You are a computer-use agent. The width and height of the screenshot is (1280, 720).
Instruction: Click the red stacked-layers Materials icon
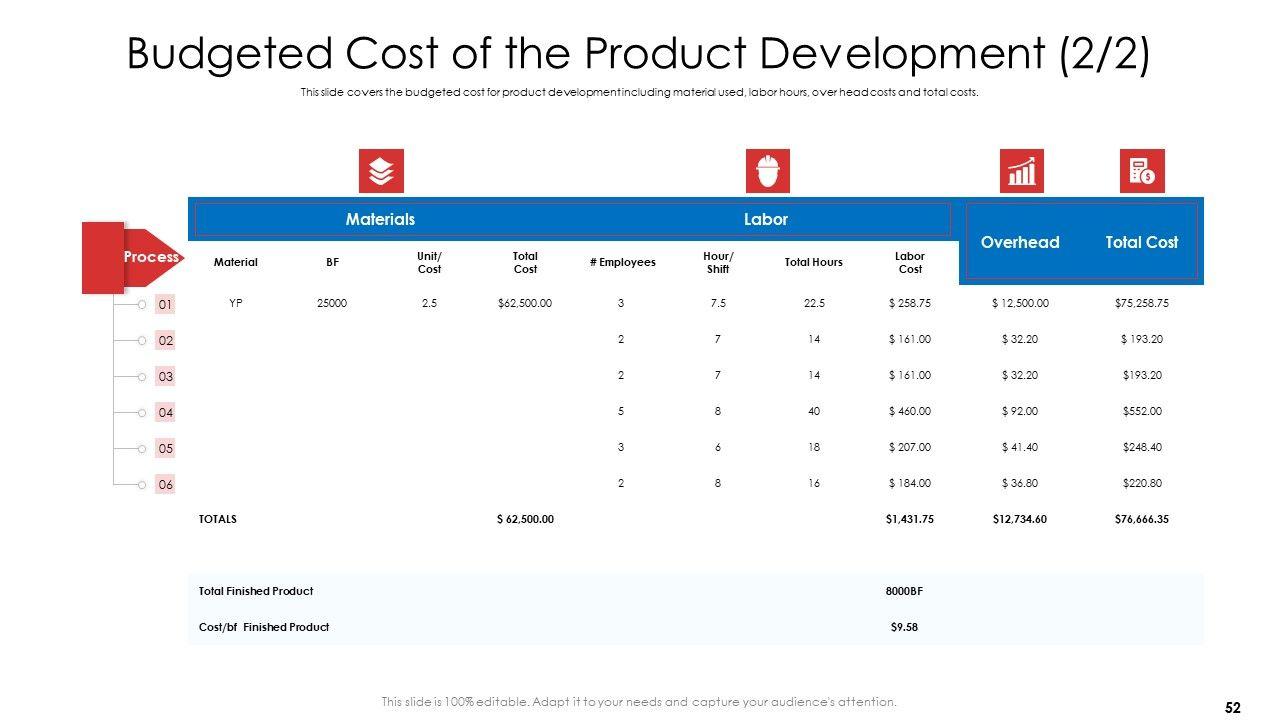381,171
